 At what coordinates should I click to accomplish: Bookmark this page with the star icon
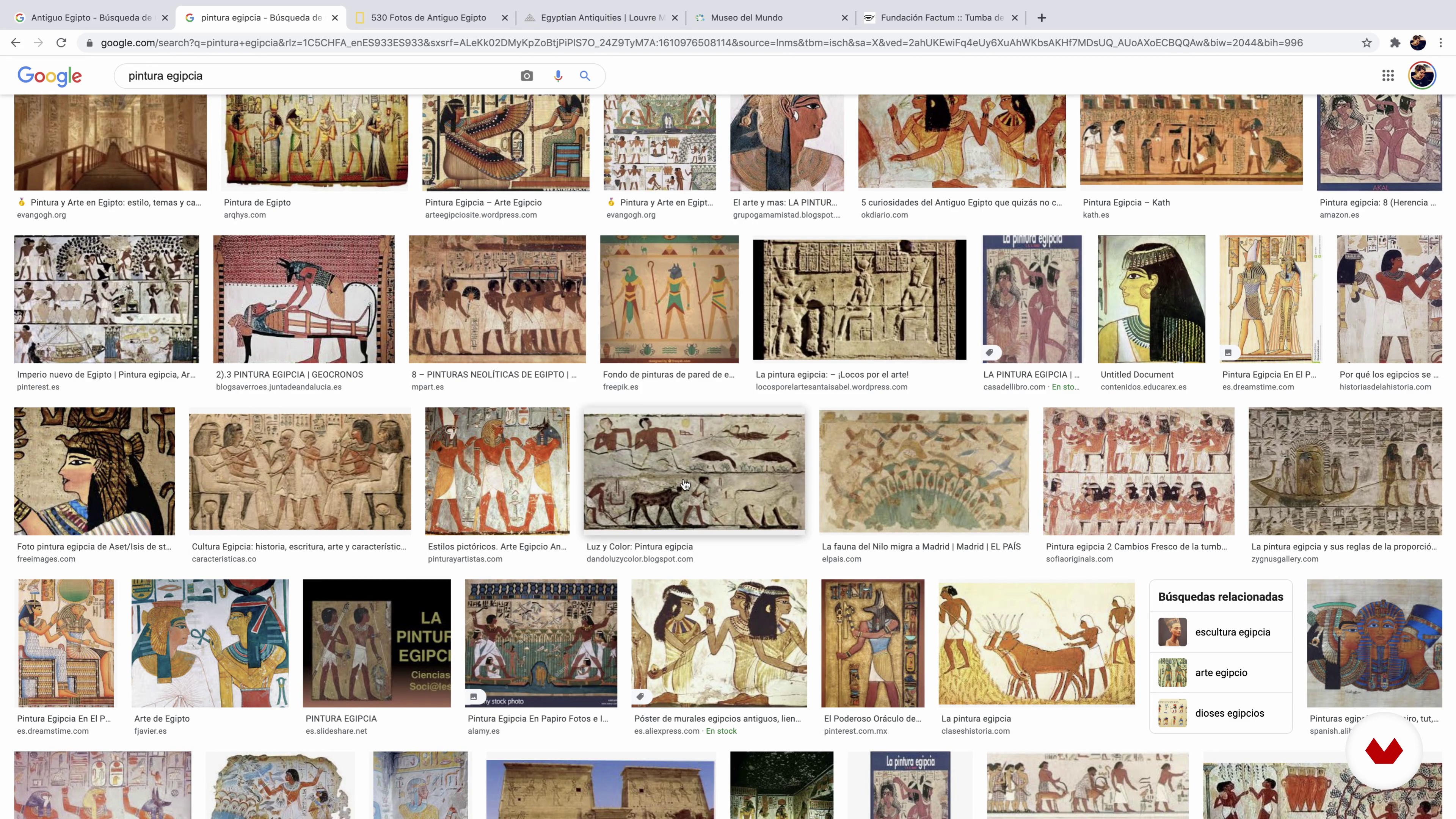pos(1366,43)
